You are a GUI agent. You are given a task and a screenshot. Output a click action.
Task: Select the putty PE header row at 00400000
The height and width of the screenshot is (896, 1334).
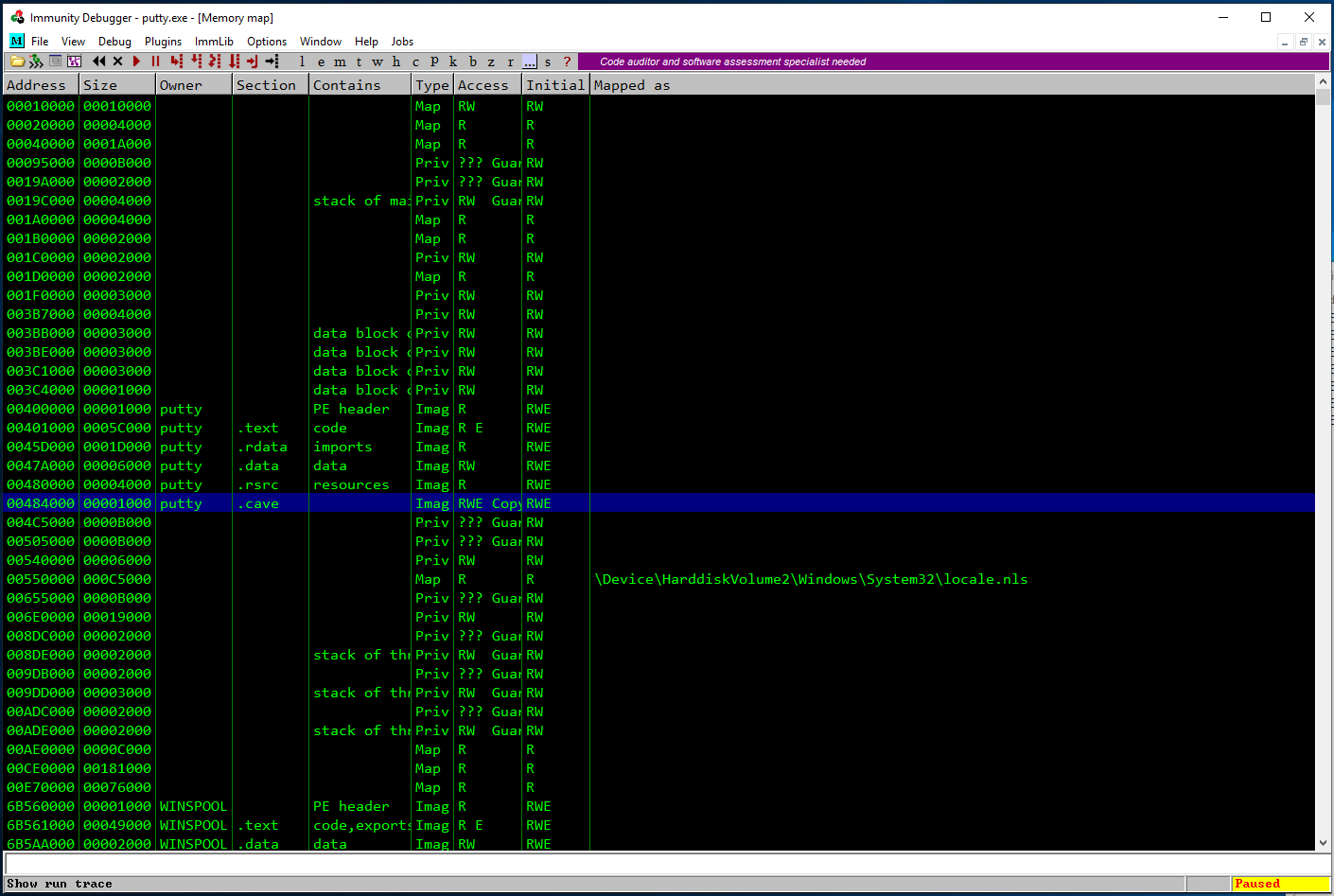(x=658, y=409)
